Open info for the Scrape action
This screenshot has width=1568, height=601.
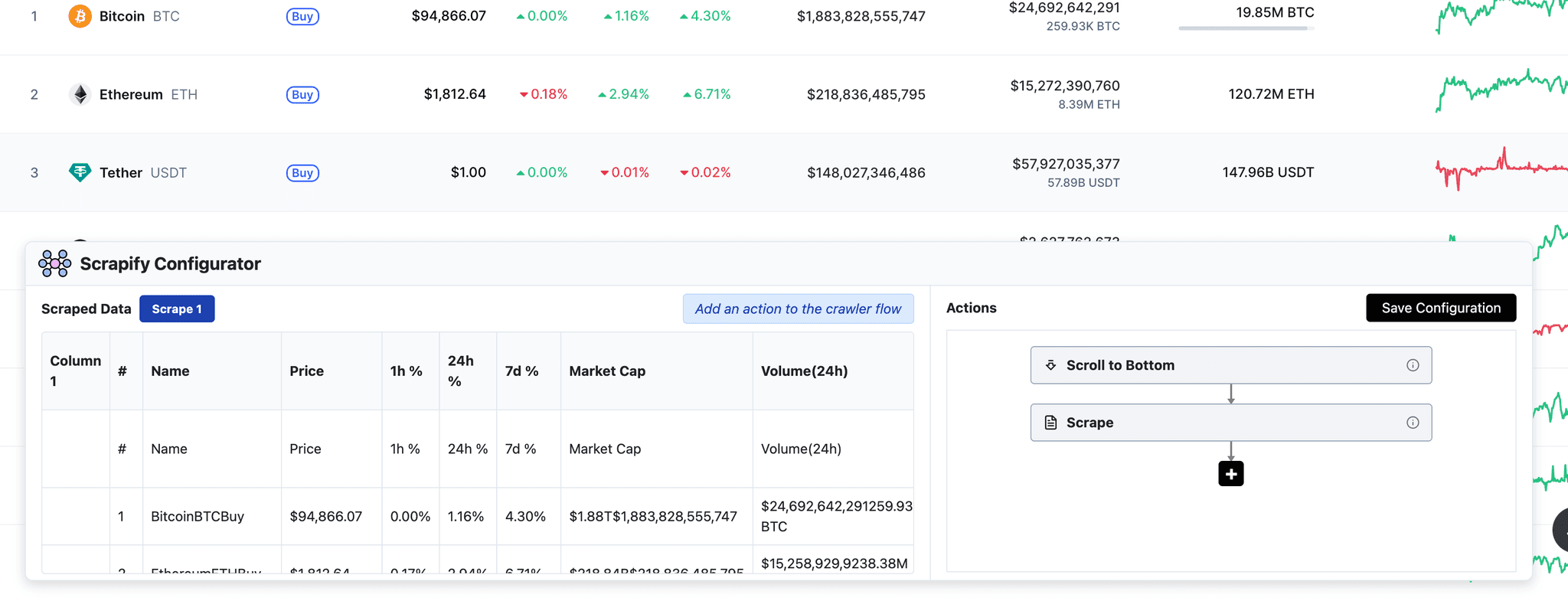click(1413, 423)
